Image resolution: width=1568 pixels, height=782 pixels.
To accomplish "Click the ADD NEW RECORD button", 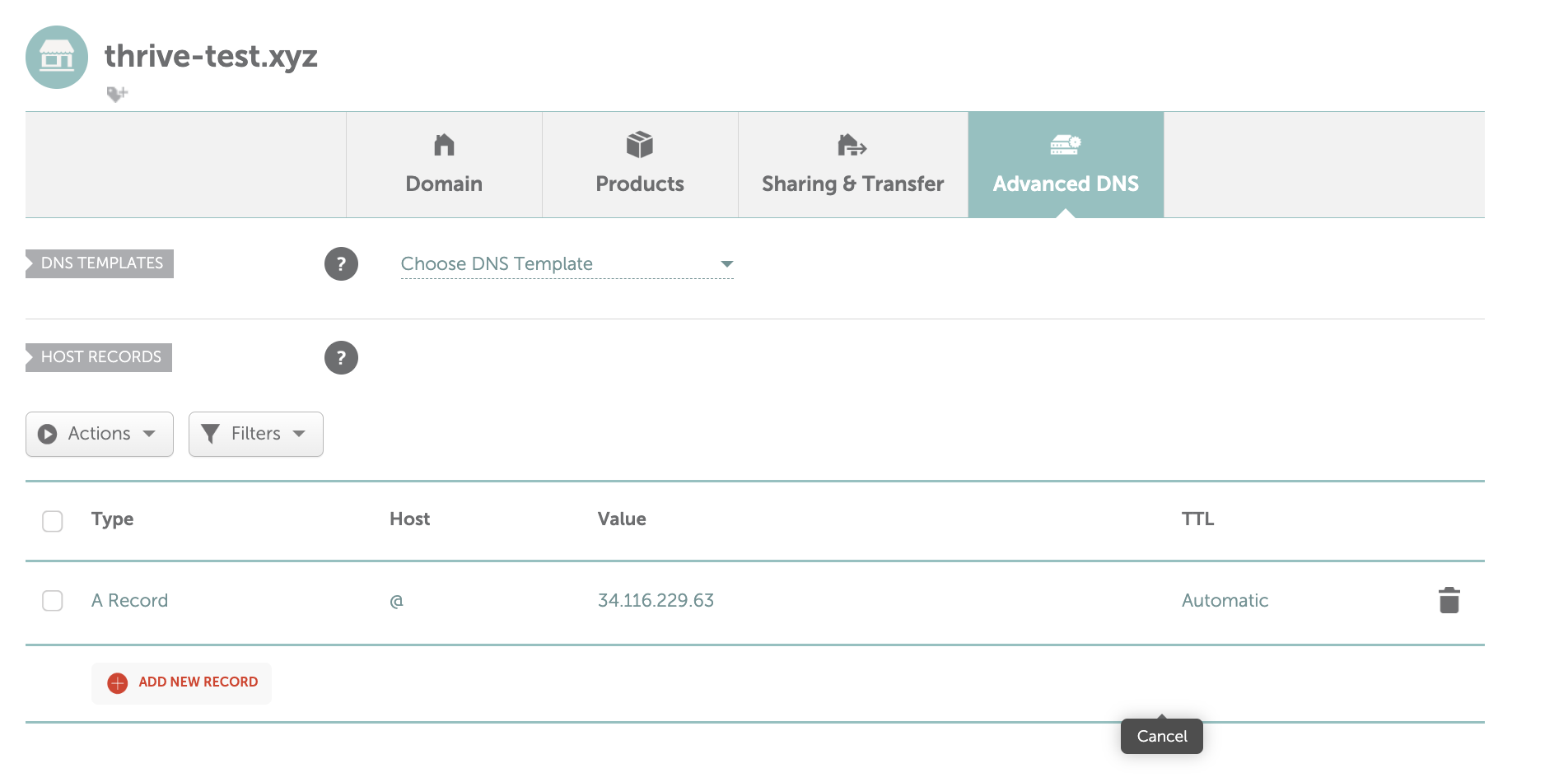I will coord(181,682).
